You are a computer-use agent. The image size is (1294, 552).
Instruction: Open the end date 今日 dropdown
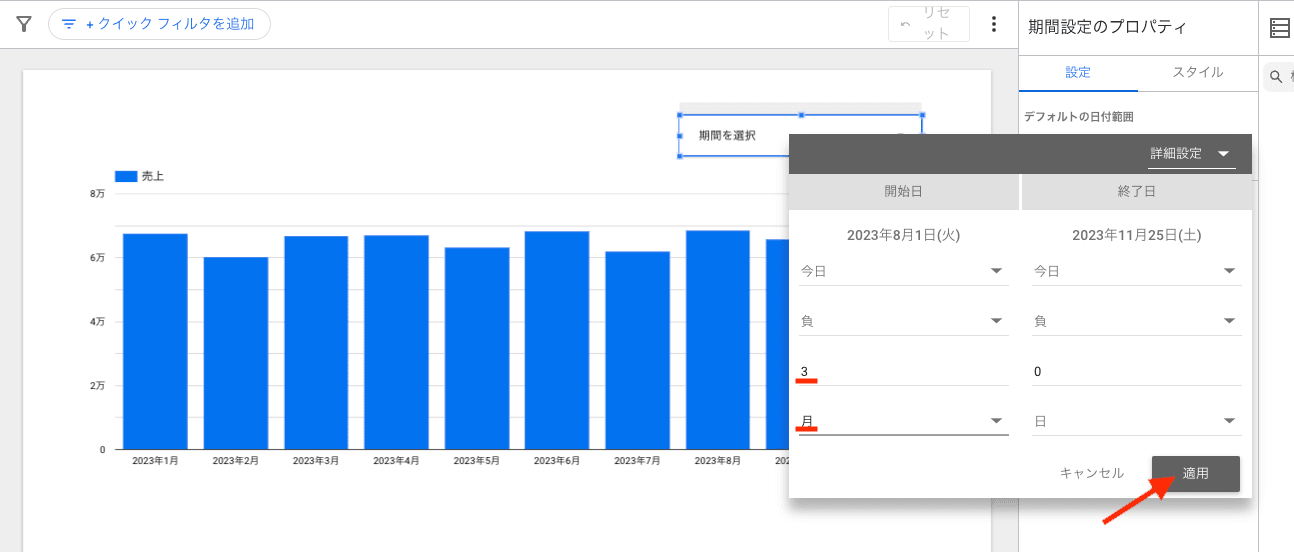click(1136, 271)
